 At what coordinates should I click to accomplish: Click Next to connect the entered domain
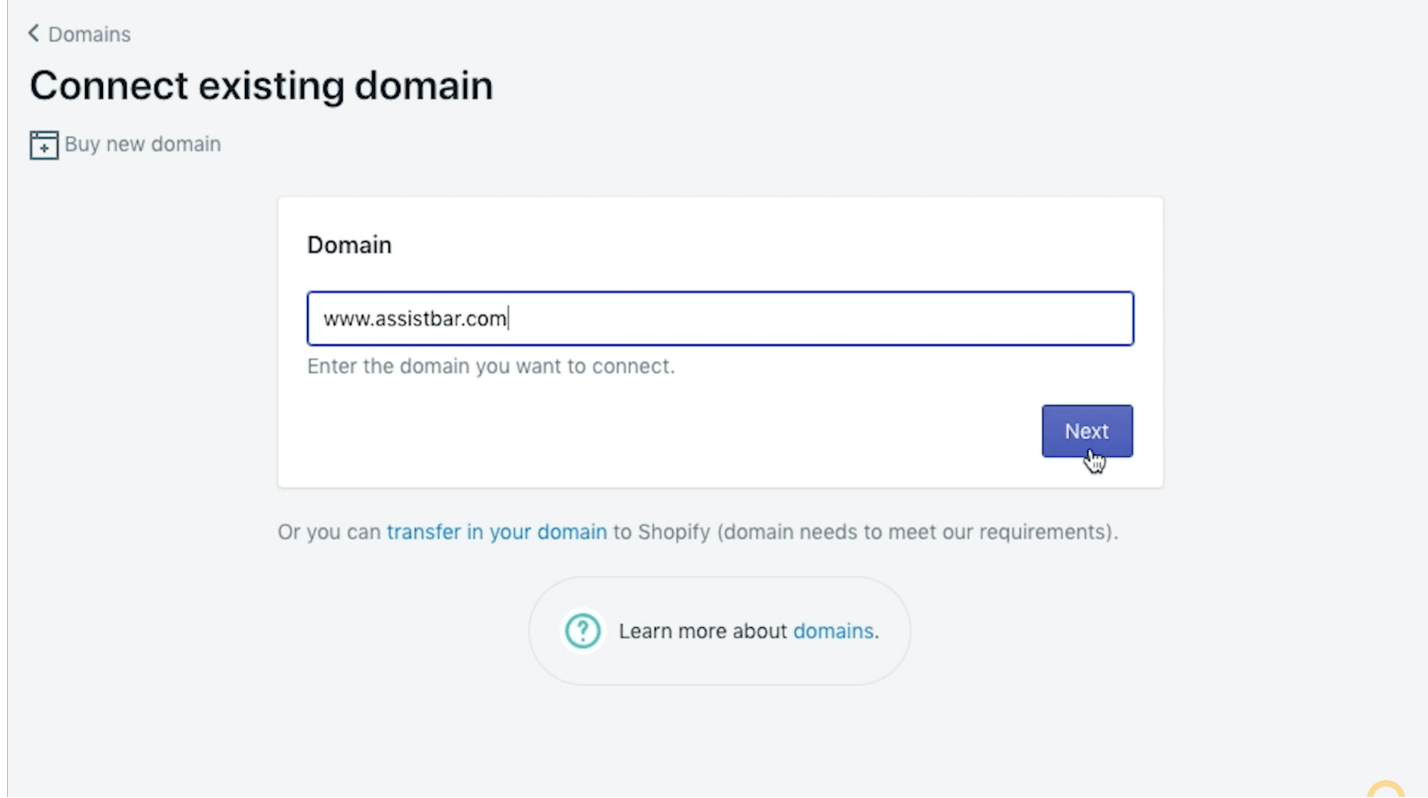1087,431
